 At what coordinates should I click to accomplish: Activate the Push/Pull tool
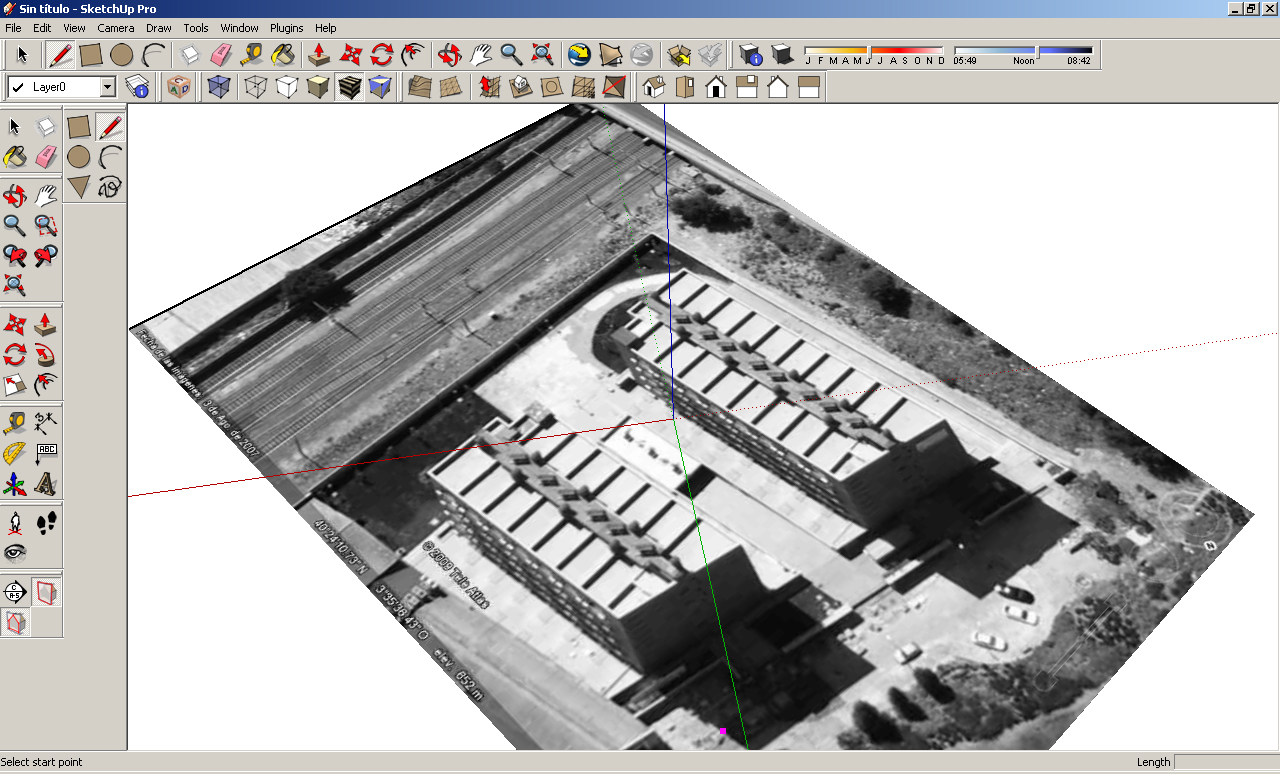pos(317,56)
